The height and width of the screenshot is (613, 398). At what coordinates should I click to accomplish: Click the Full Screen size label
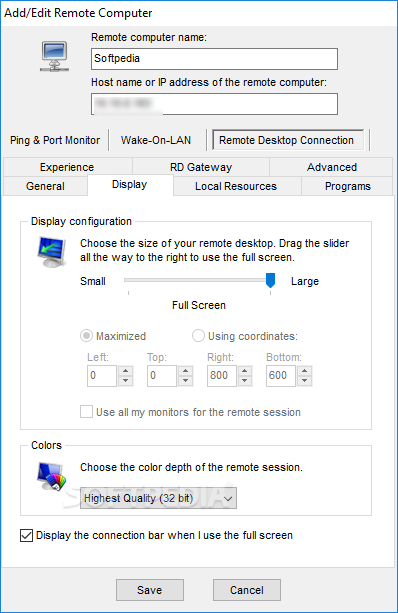tap(199, 305)
